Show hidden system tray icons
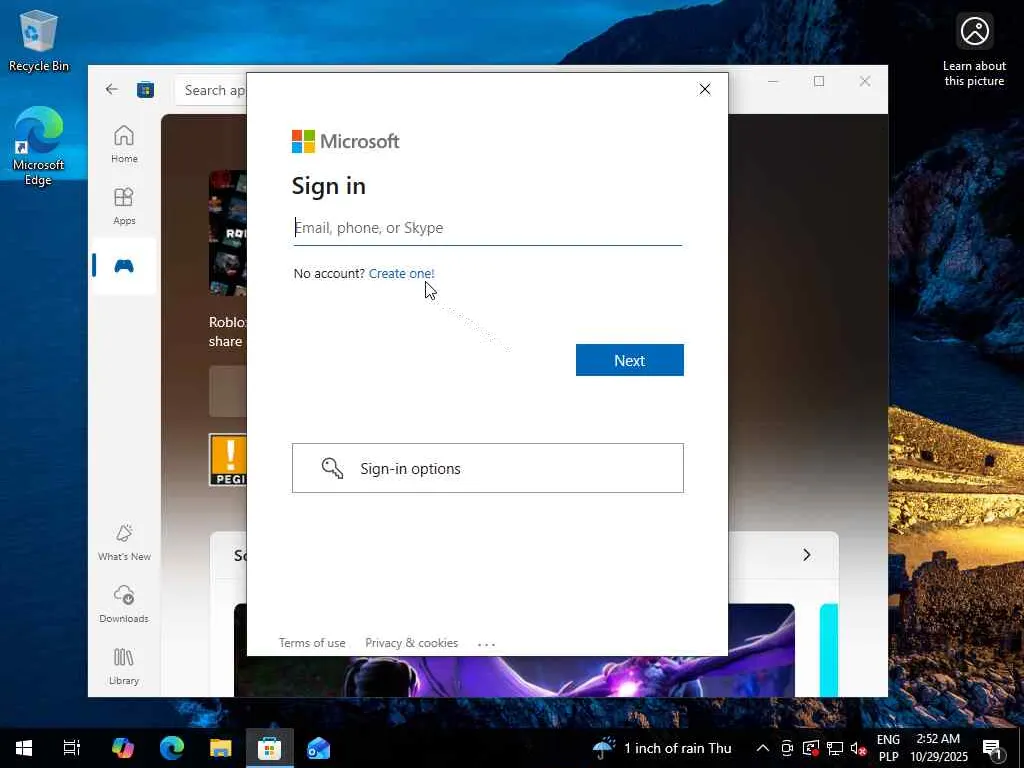This screenshot has height=768, width=1024. click(x=762, y=748)
